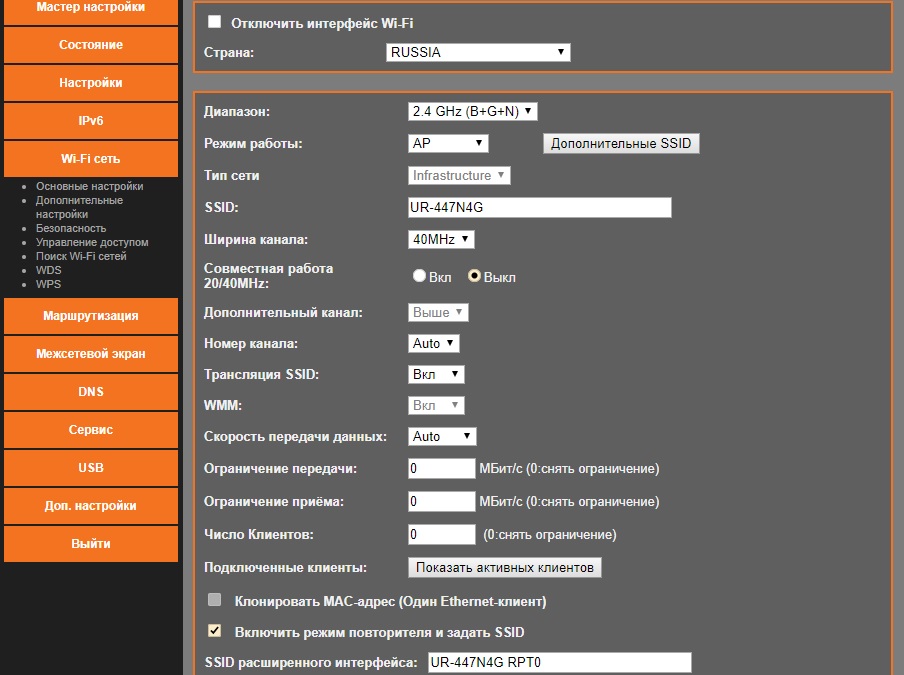Click Показать активных клиентов button
Screen dimensions: 904x675
click(504, 568)
